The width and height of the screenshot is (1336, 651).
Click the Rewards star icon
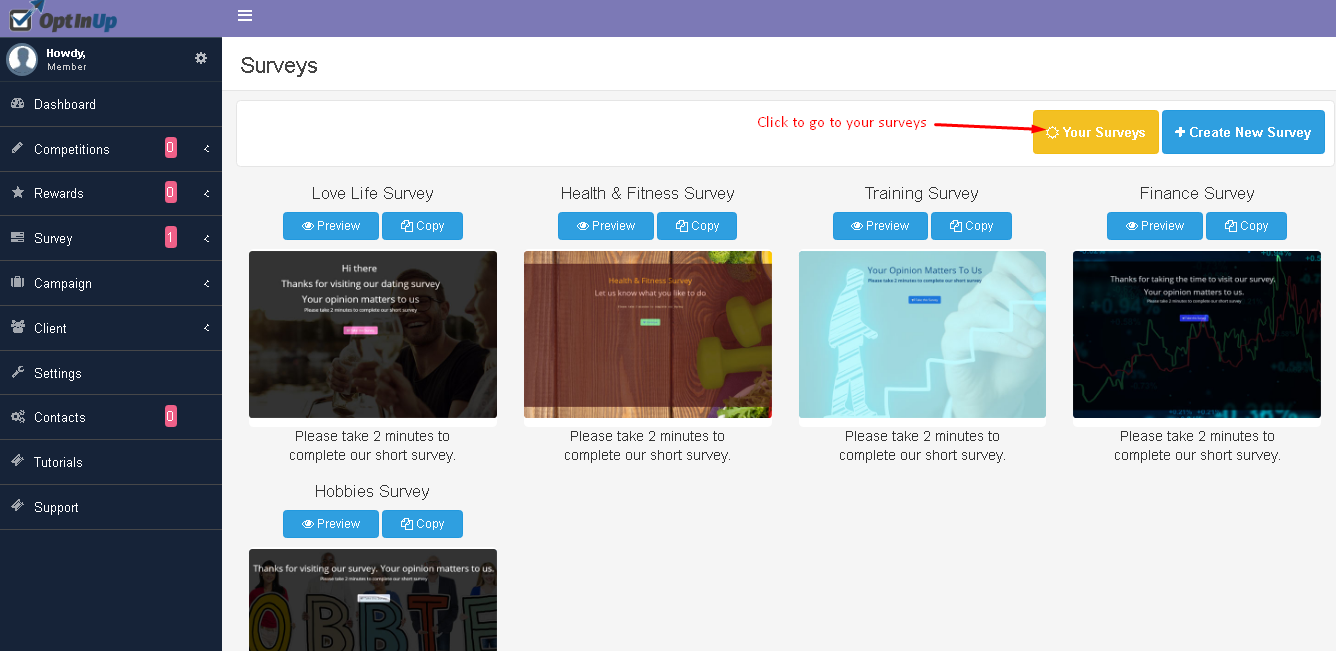(x=18, y=192)
